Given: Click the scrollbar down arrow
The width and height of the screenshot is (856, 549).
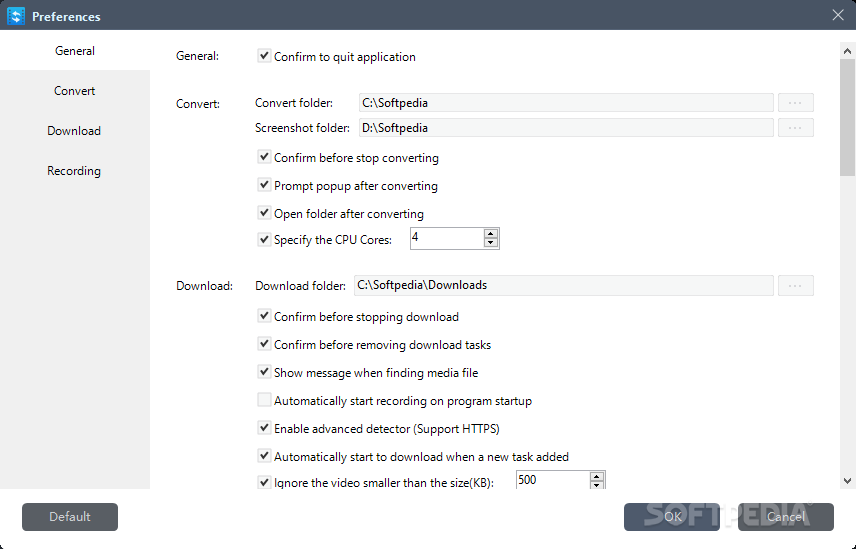Looking at the screenshot, I should pyautogui.click(x=847, y=481).
